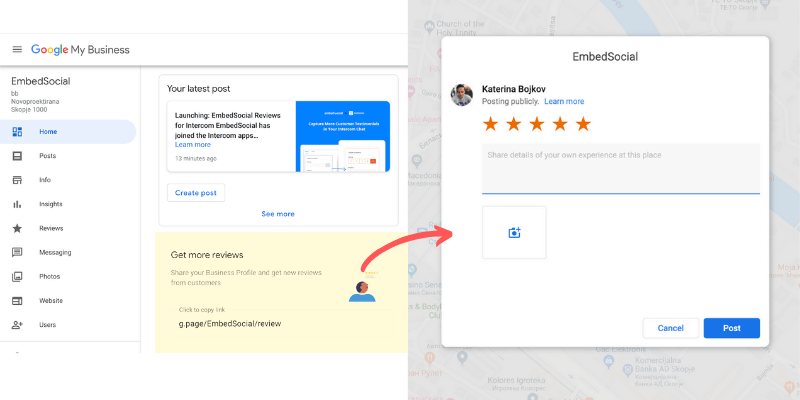The image size is (800, 400).
Task: Open the Photos menu item
Action: pos(68,277)
